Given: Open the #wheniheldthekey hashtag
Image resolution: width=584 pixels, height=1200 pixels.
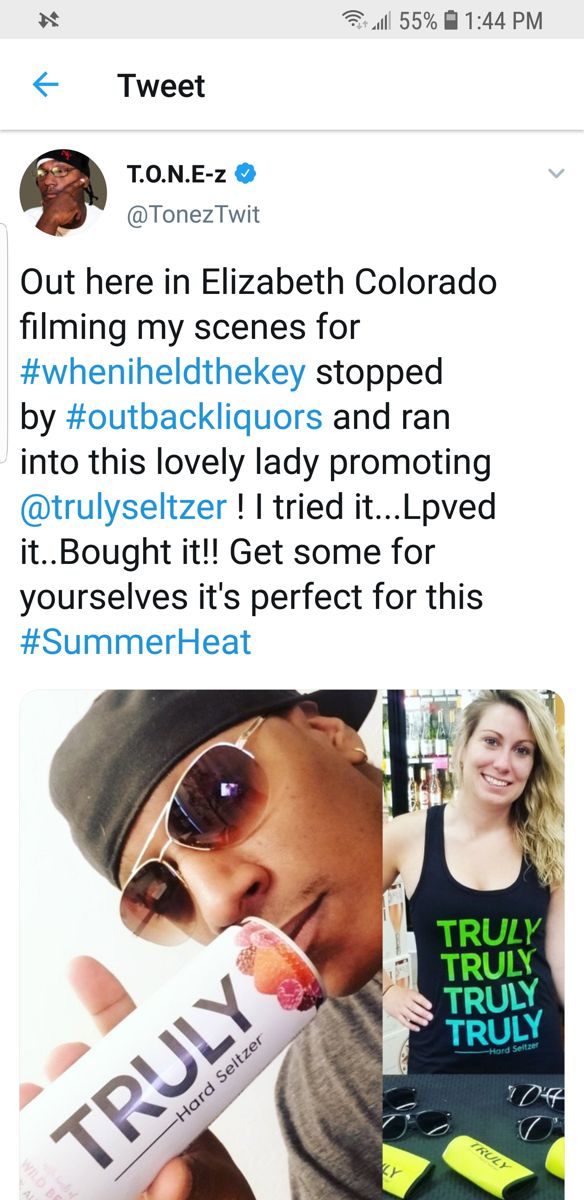Looking at the screenshot, I should point(162,372).
